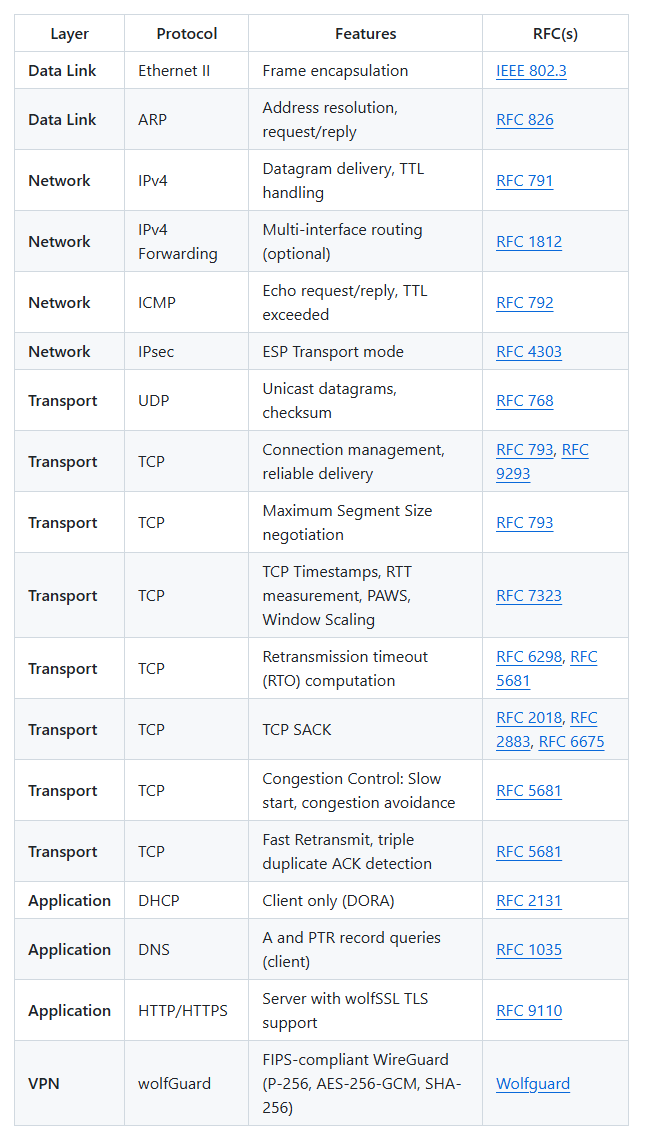Click the HTTP/HTTPS protocol cell

[182, 1011]
